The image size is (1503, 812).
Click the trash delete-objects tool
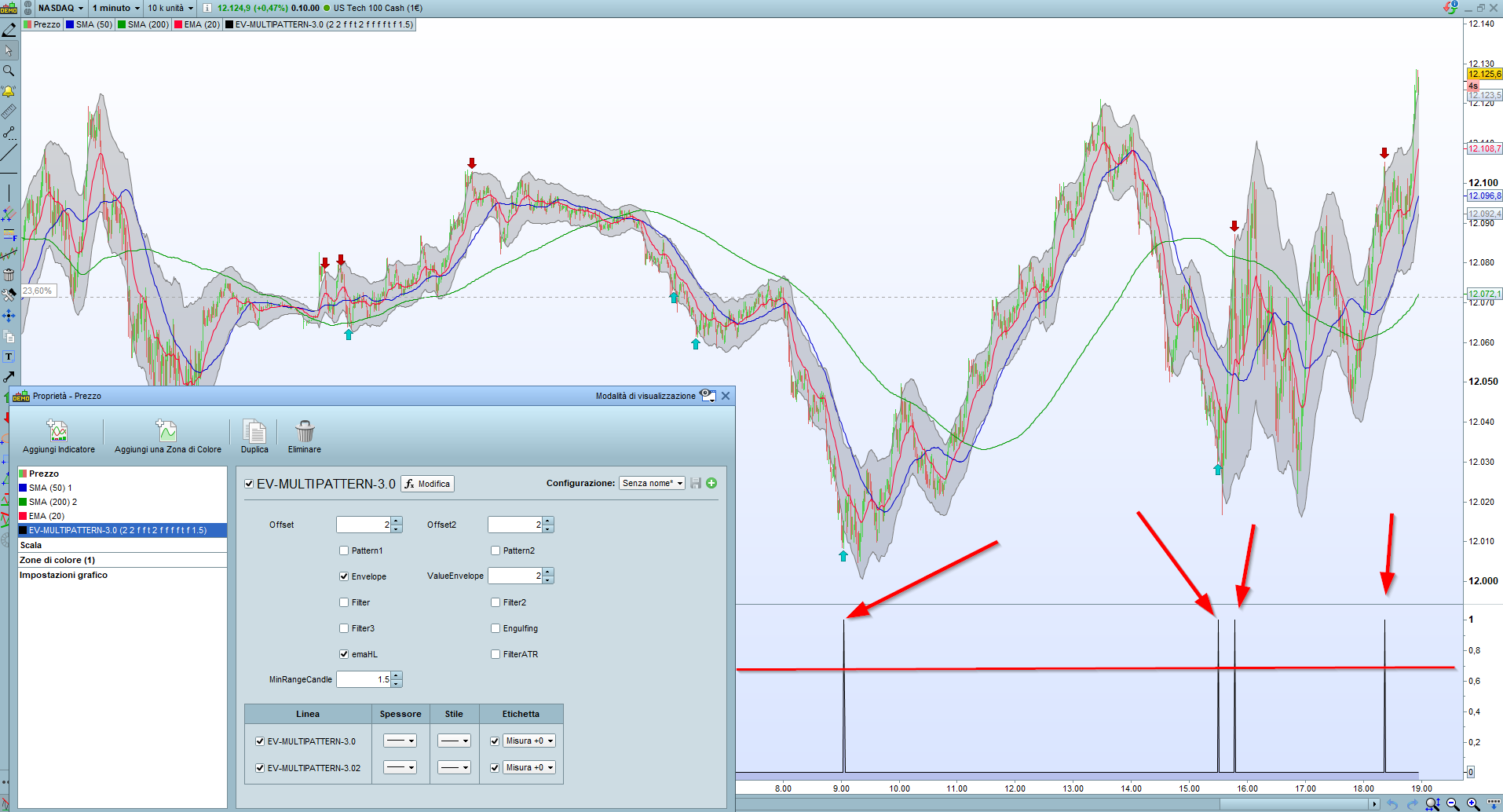click(9, 275)
